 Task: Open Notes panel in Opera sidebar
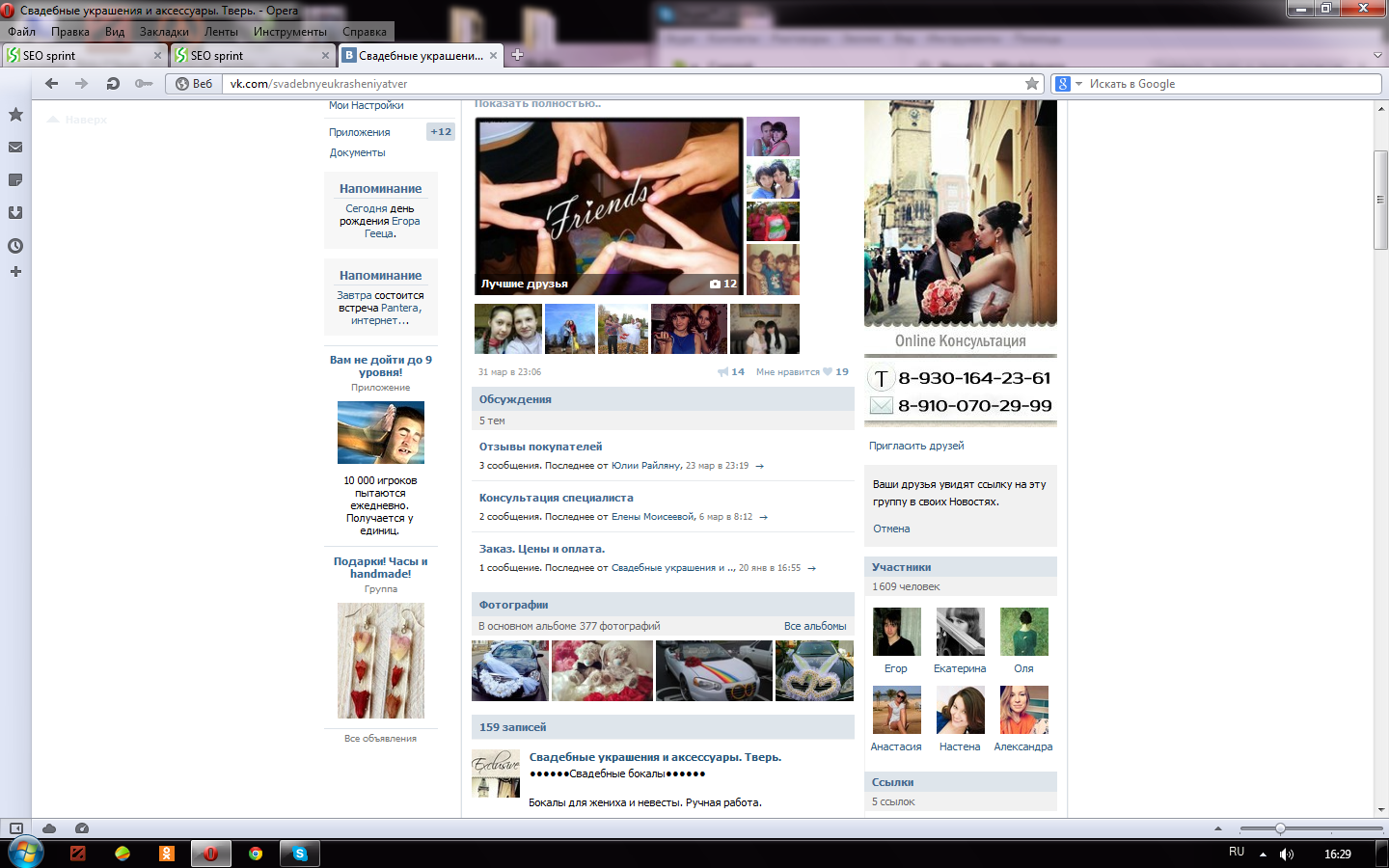point(15,180)
